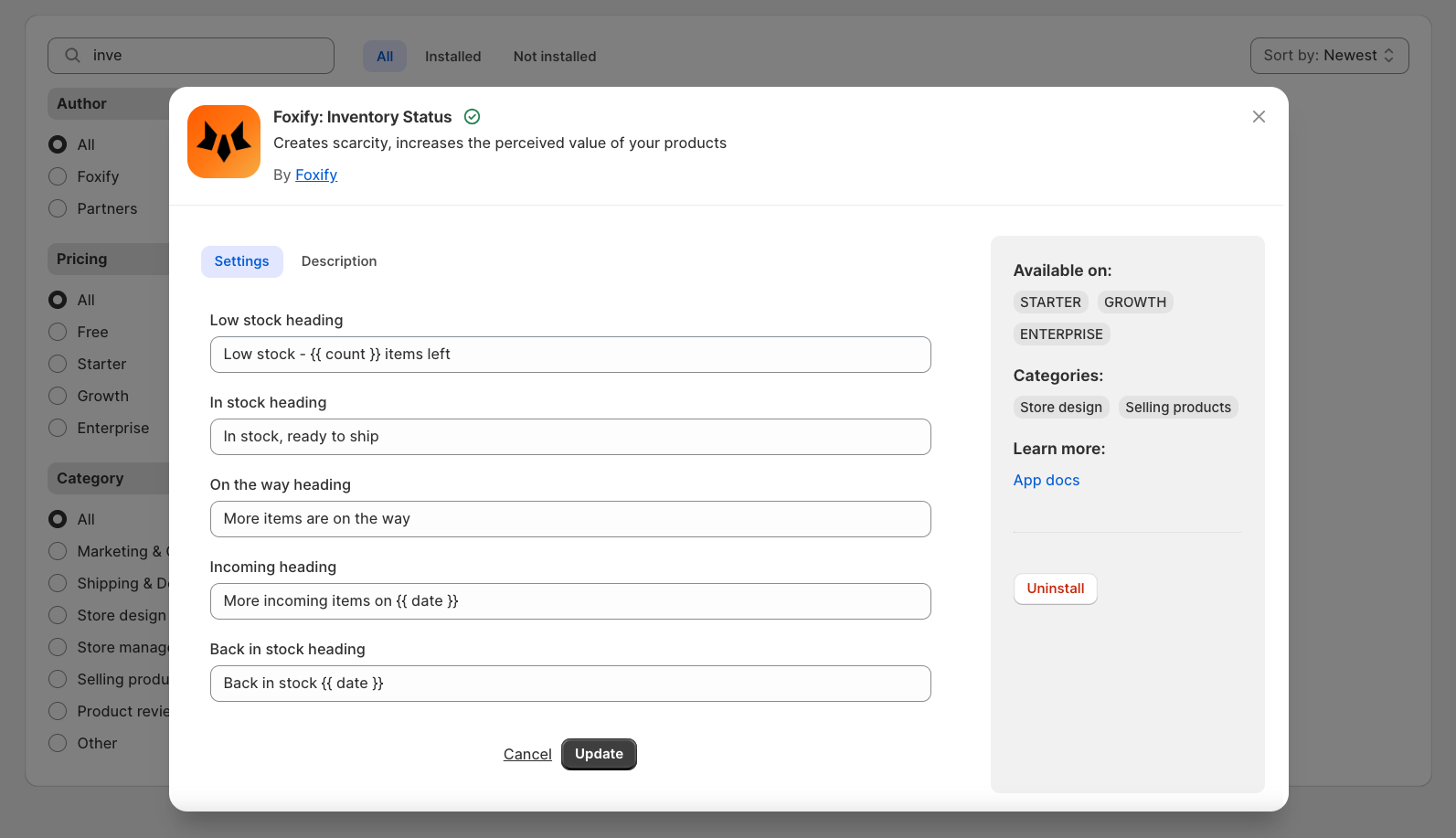Select the Partners author radio button
Screen dimensions: 1456x838
point(58,208)
